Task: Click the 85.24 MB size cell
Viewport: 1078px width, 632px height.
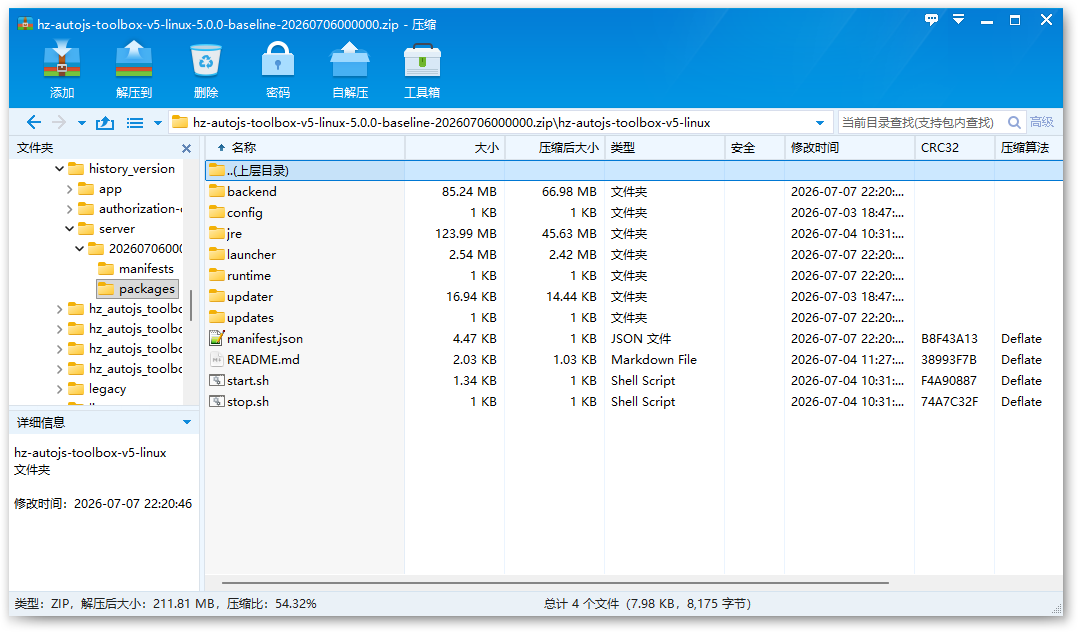Action: pyautogui.click(x=469, y=191)
